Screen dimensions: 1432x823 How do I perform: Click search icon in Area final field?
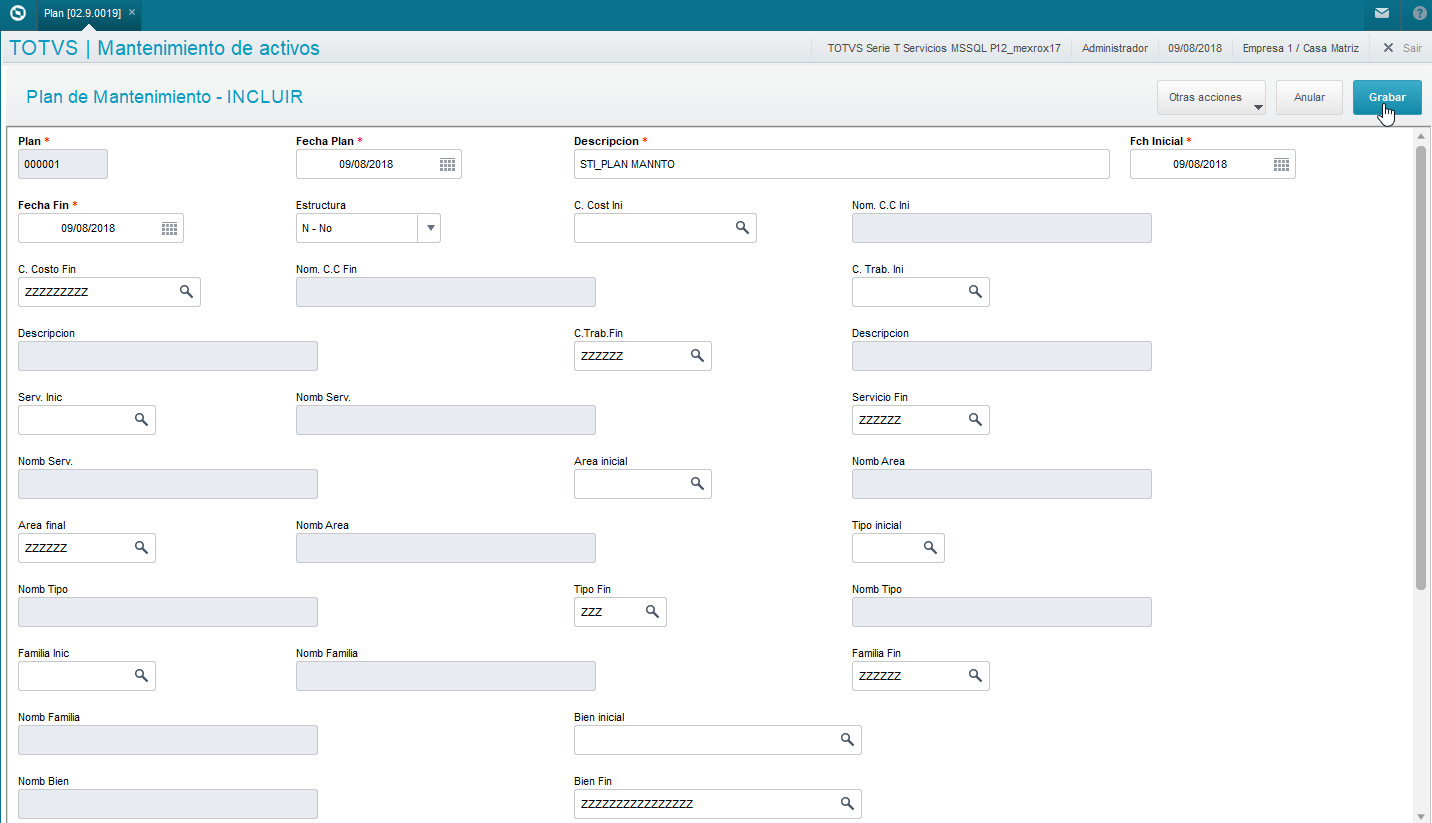tap(141, 548)
